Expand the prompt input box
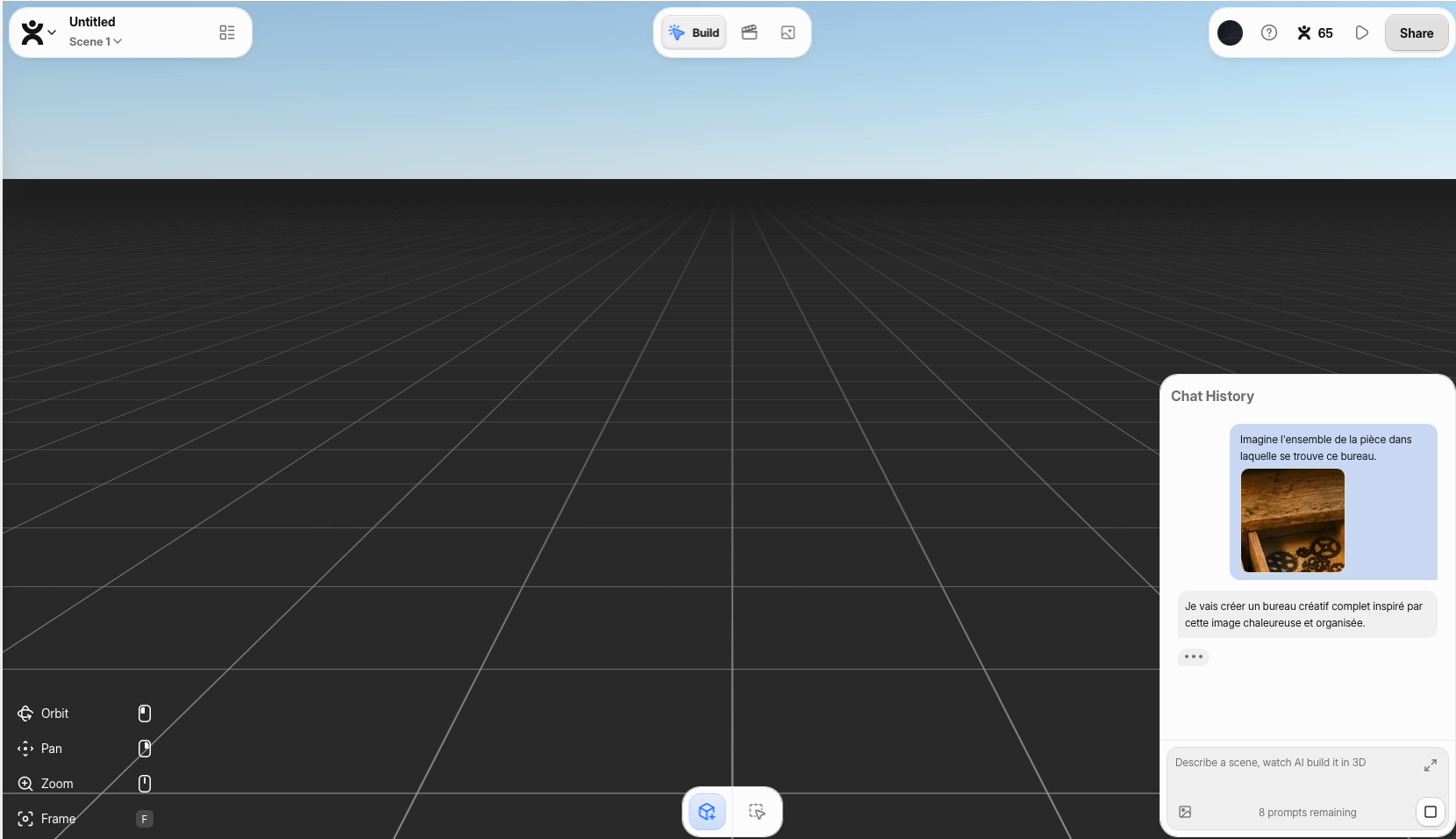1456x839 pixels. (x=1430, y=765)
